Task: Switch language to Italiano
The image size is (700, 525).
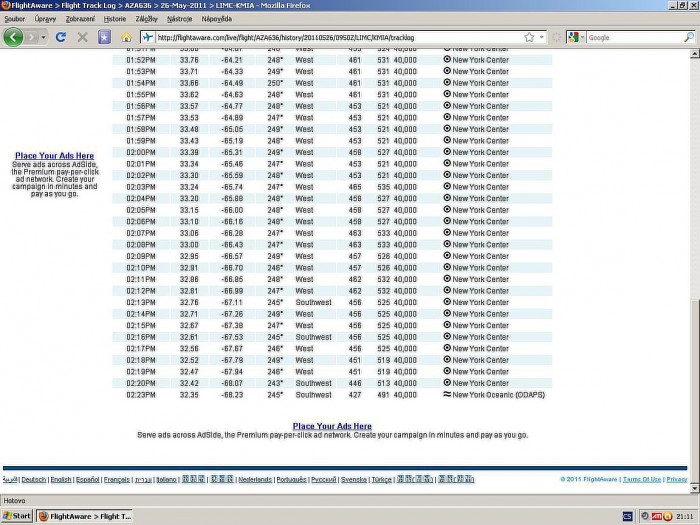Action: pyautogui.click(x=167, y=479)
